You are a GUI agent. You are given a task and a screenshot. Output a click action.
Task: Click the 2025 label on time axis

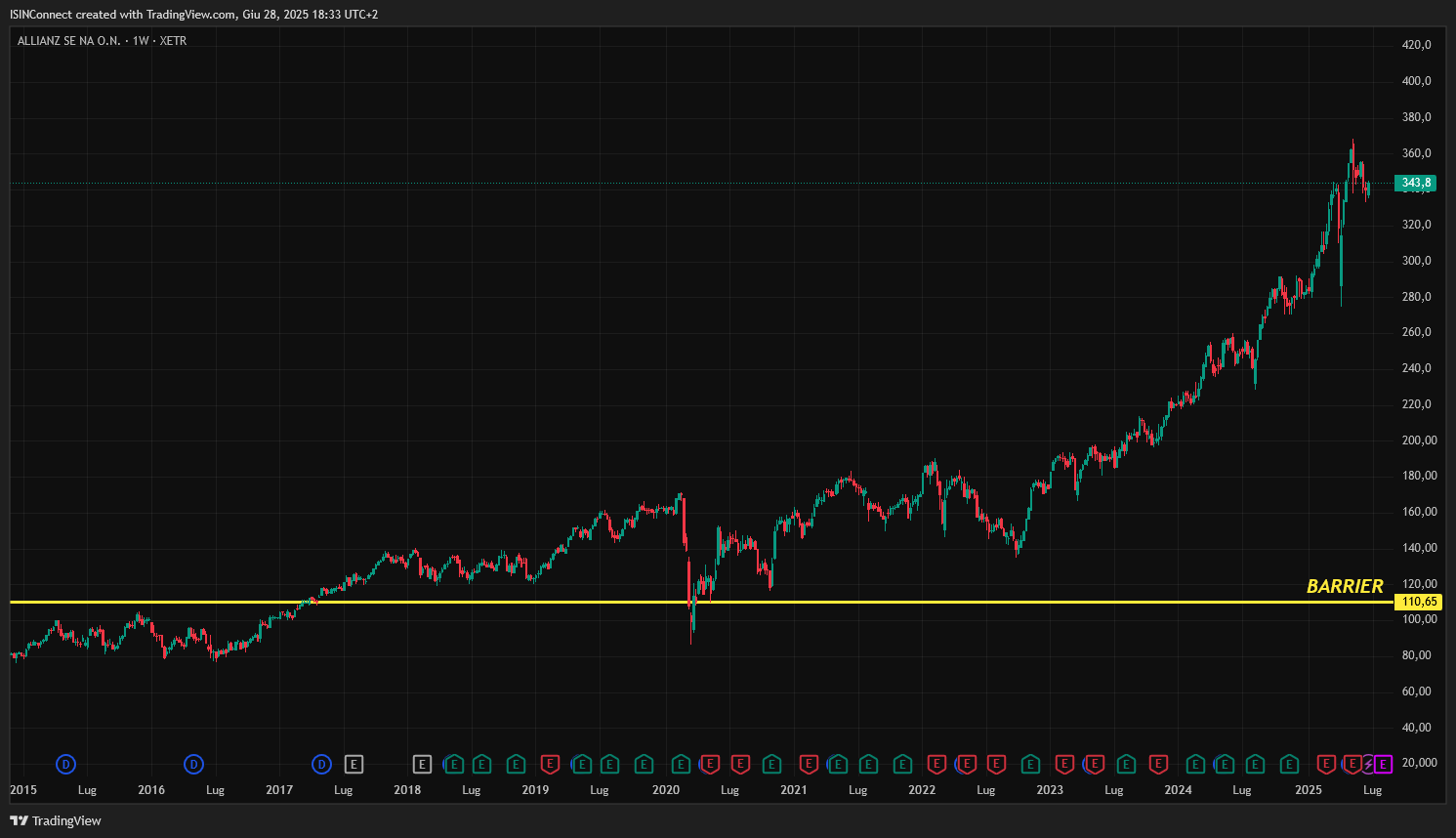coord(1309,790)
